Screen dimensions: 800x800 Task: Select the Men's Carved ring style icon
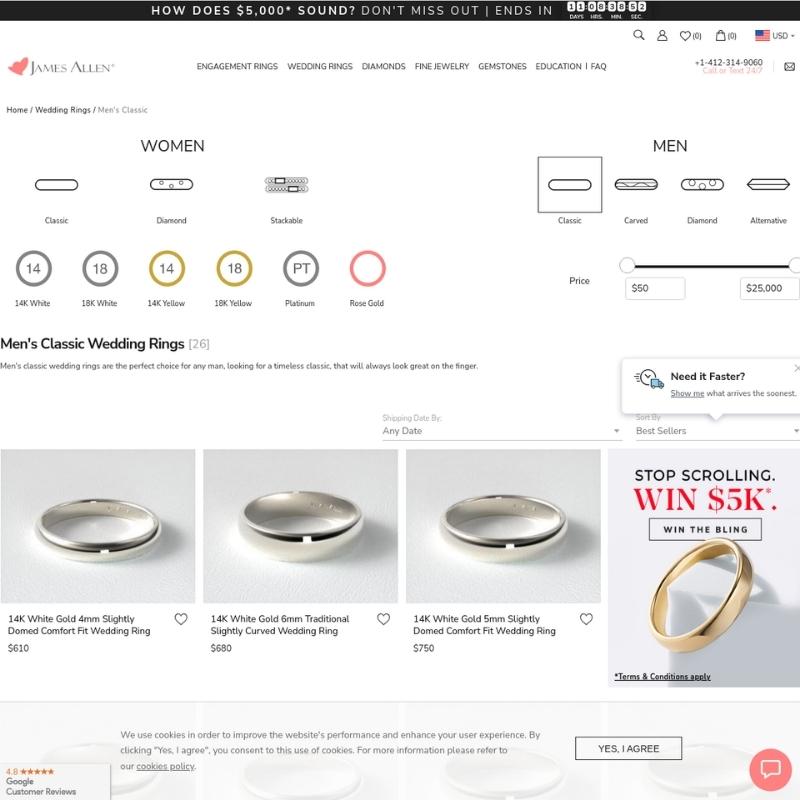click(636, 184)
